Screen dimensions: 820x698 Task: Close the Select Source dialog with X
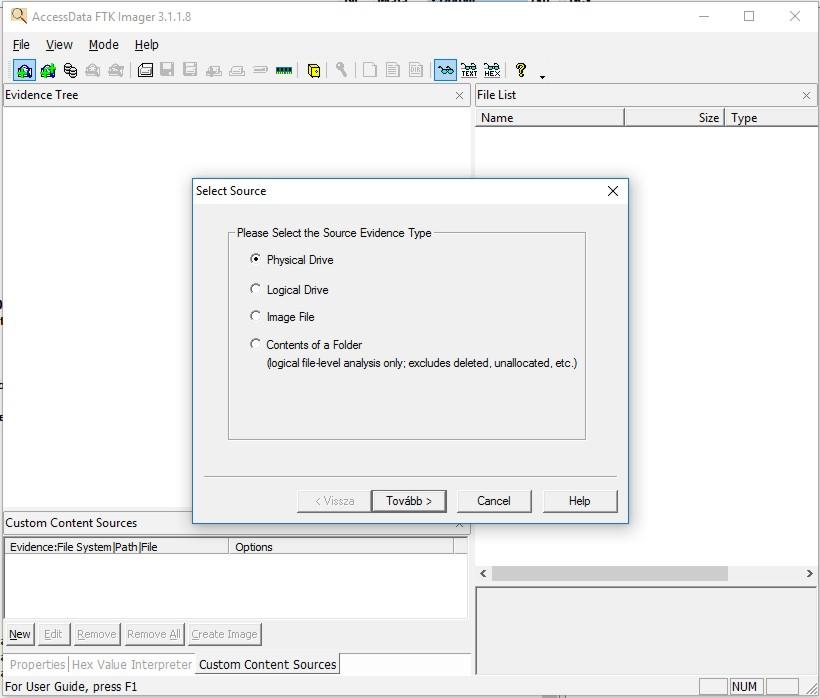[x=613, y=191]
